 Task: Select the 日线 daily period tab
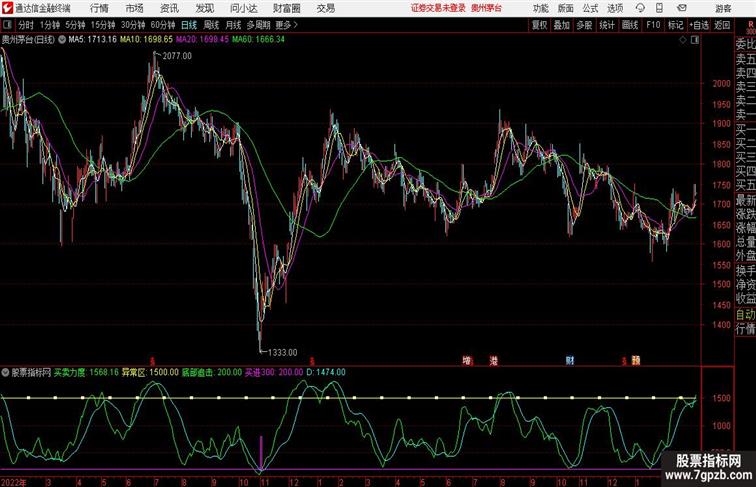[189, 25]
